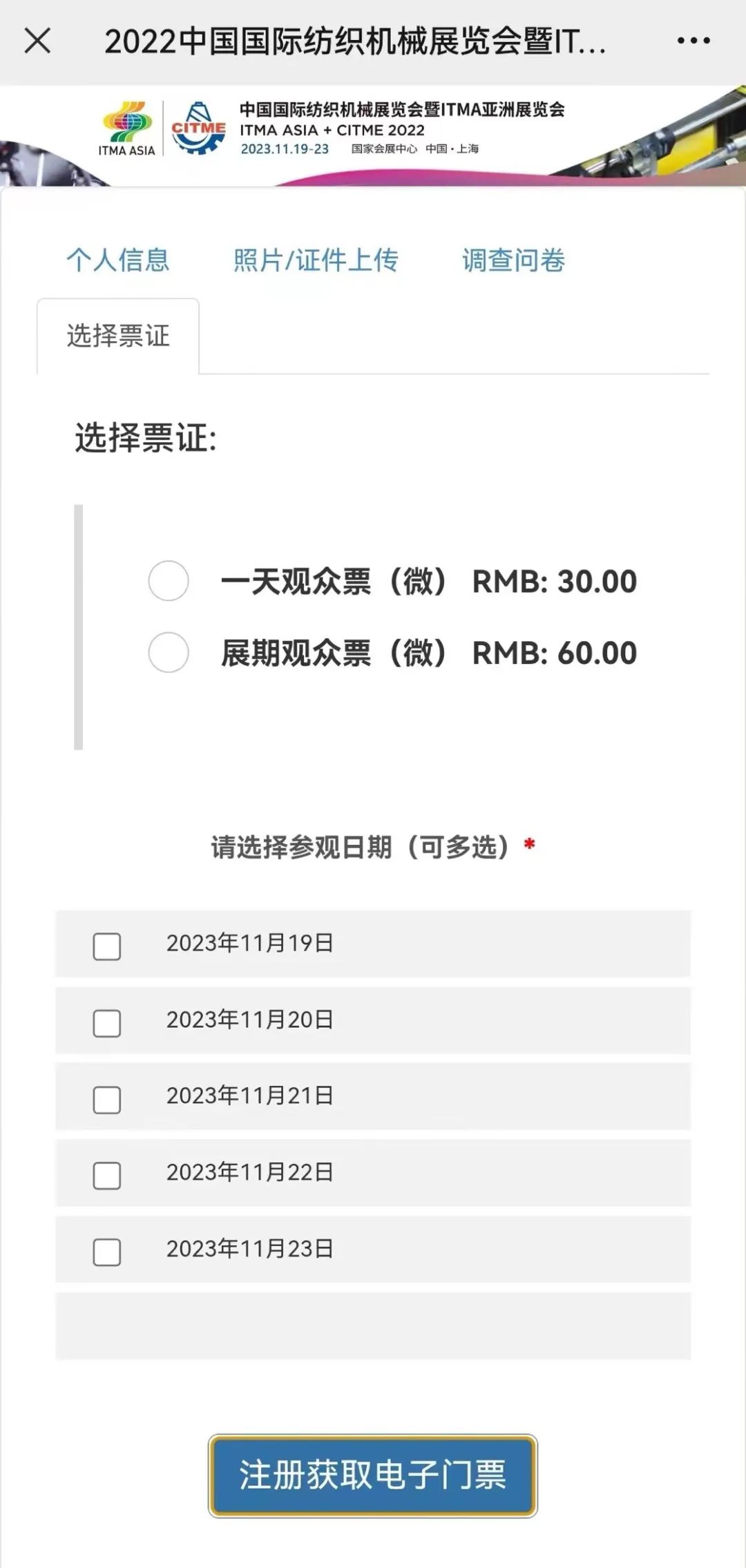The width and height of the screenshot is (746, 1568).
Task: Select the 一天观众票 RMB 30.00 radio button
Action: [169, 581]
